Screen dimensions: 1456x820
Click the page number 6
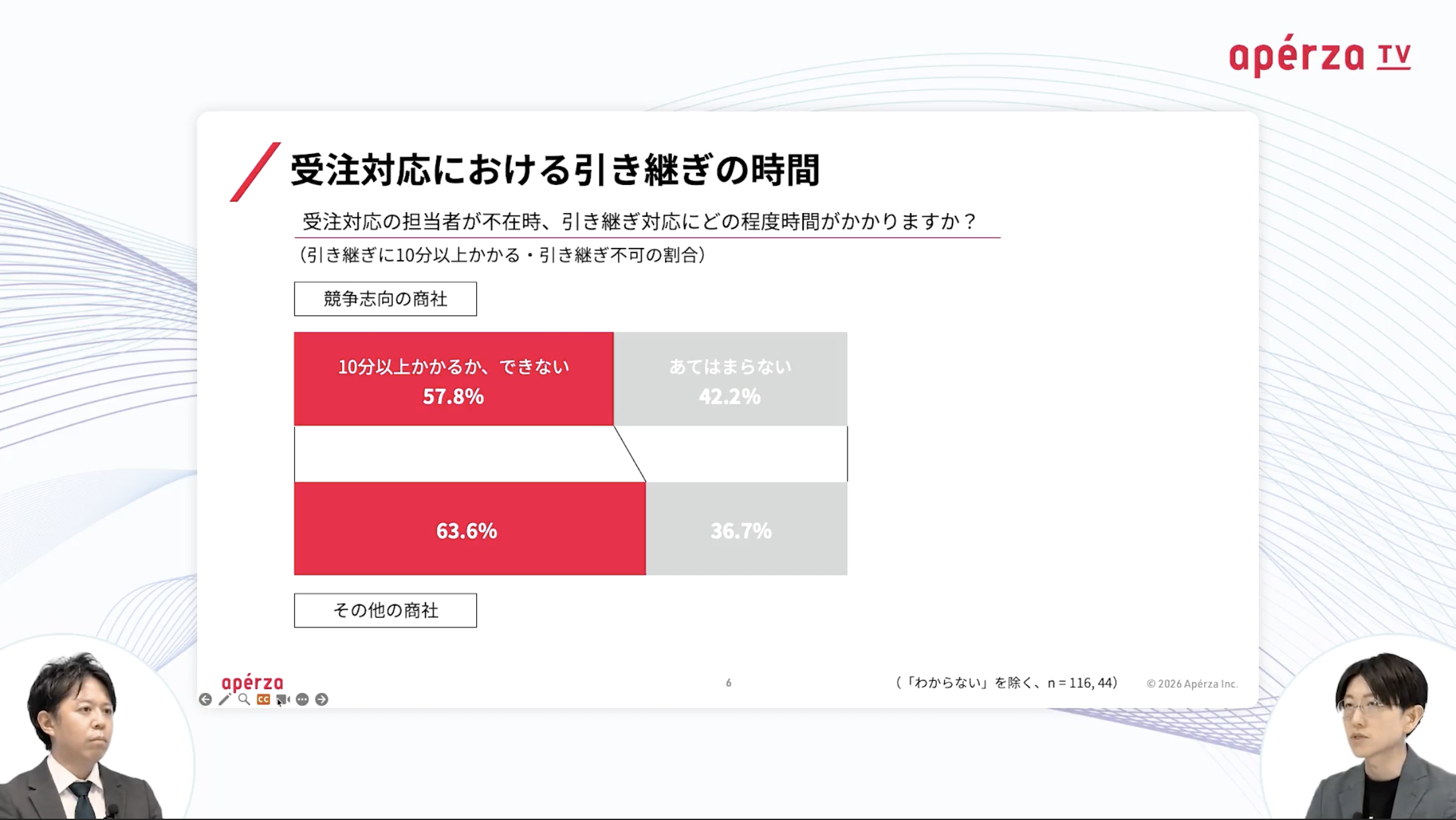[x=729, y=683]
